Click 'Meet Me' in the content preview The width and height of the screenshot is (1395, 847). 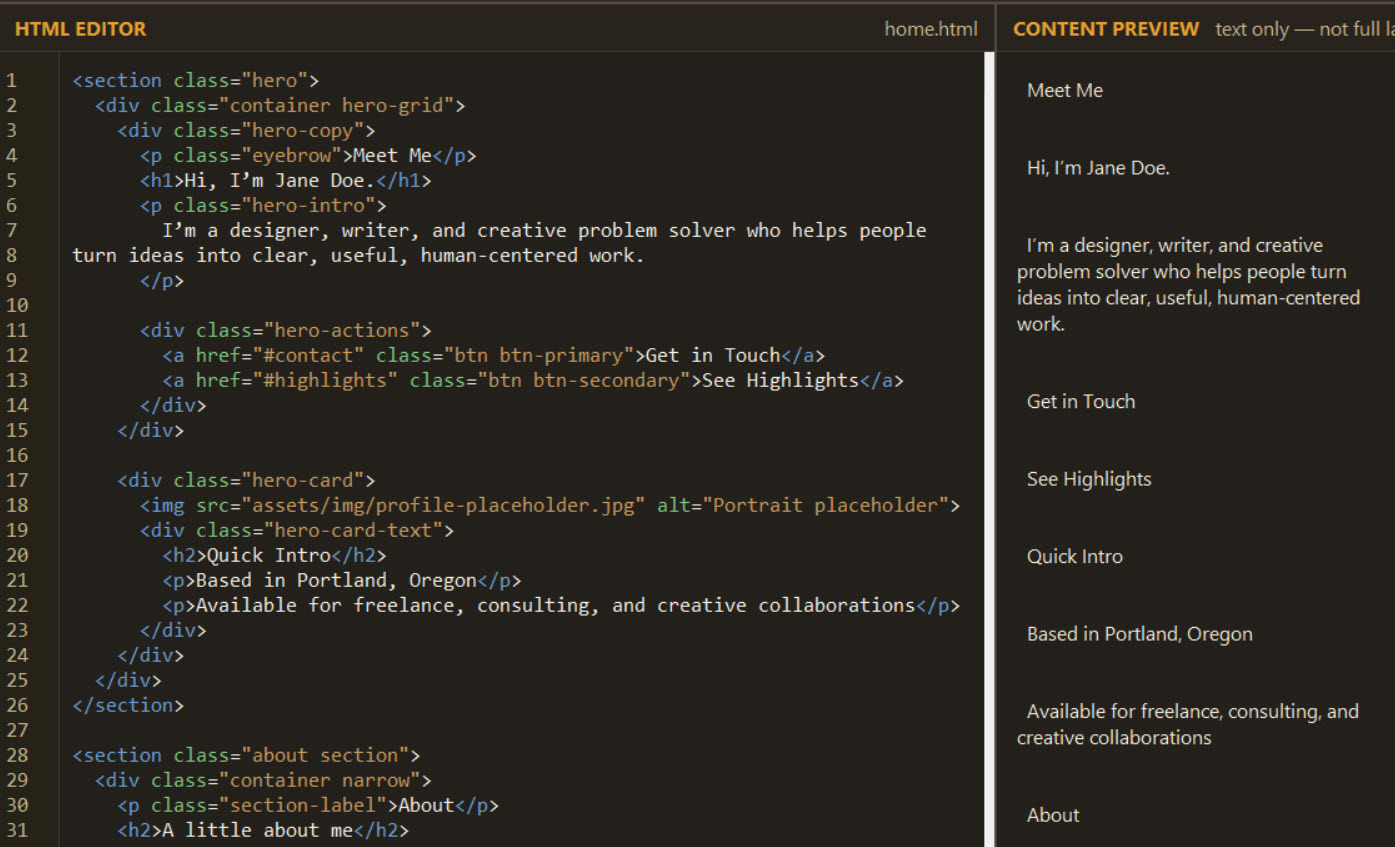pos(1065,91)
